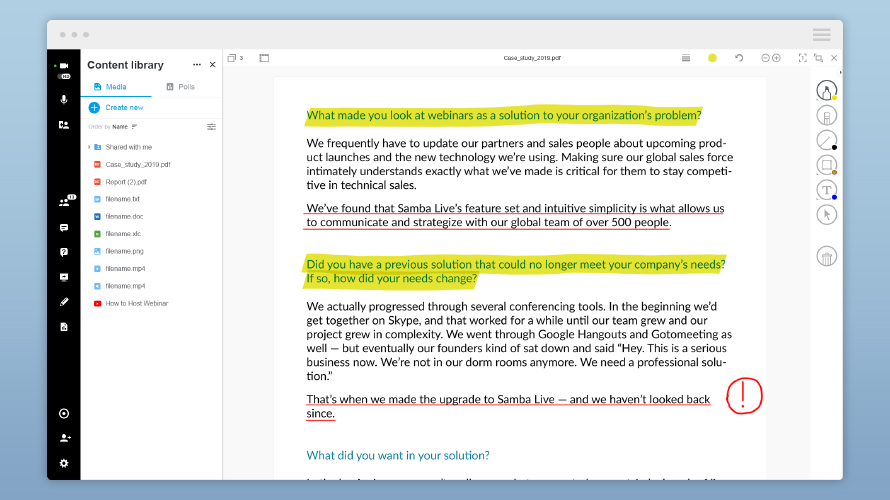Viewport: 890px width, 500px height.
Task: Select filename.png image file
Action: [118, 251]
